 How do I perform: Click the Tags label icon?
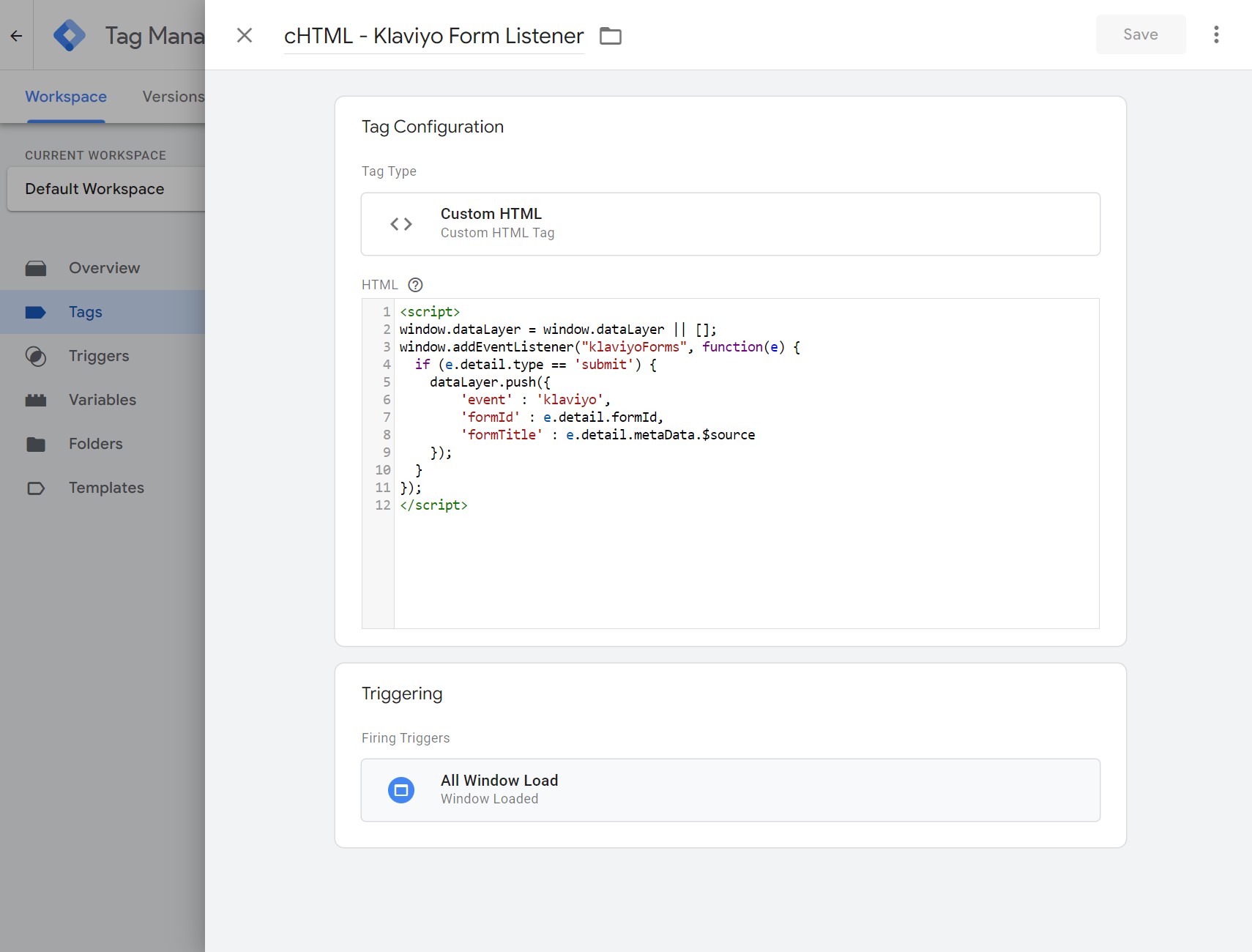[x=36, y=313]
